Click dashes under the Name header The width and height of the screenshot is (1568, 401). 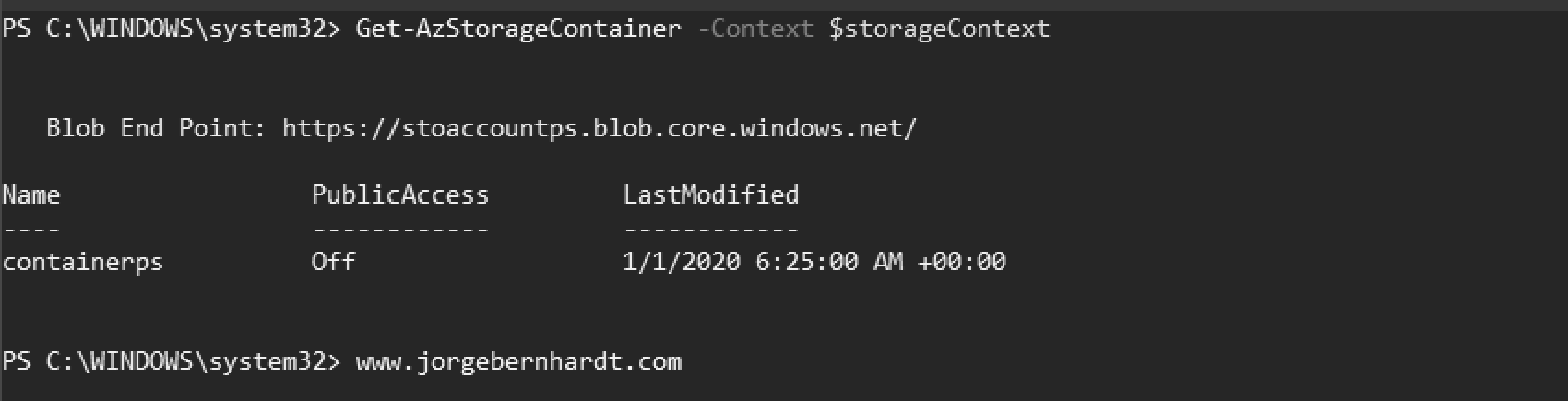tap(31, 228)
